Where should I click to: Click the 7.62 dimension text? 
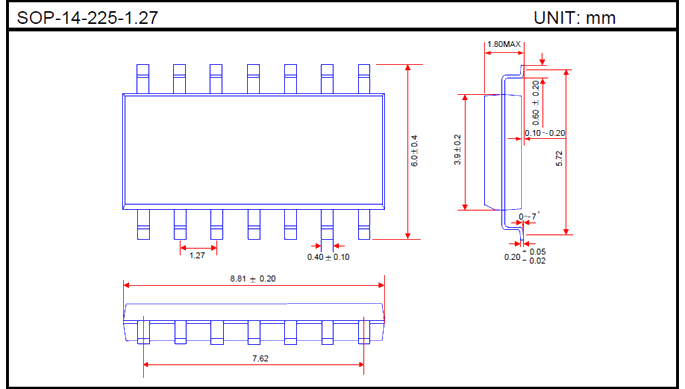260,358
